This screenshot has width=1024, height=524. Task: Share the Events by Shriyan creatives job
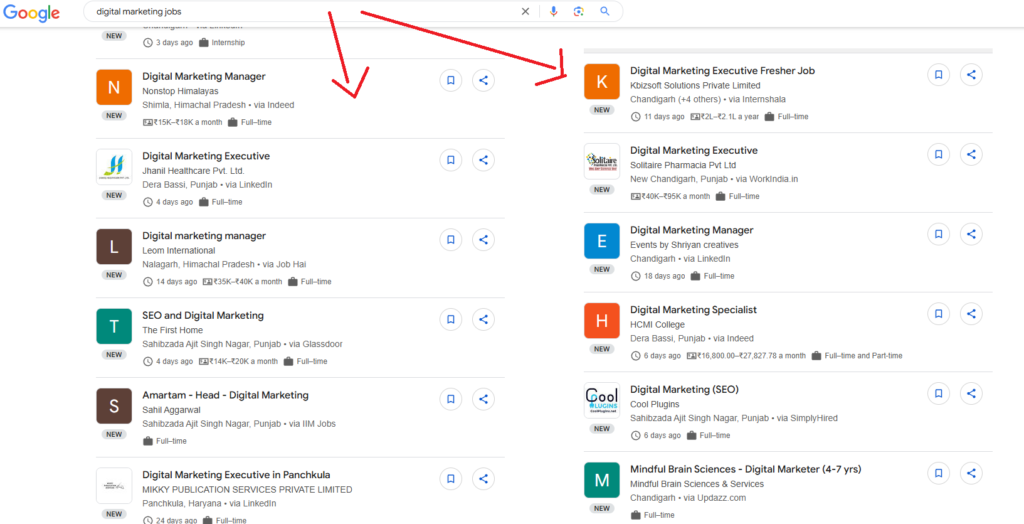point(971,234)
